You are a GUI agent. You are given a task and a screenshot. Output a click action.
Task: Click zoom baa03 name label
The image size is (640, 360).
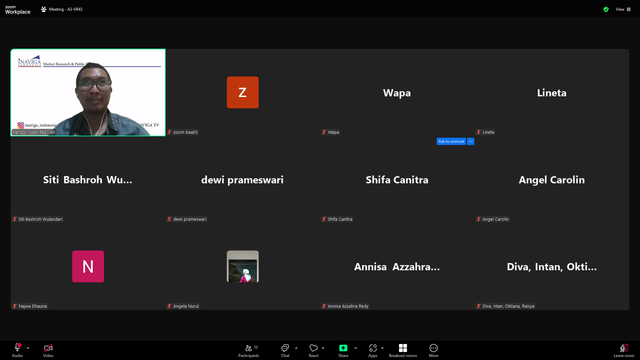pyautogui.click(x=182, y=132)
